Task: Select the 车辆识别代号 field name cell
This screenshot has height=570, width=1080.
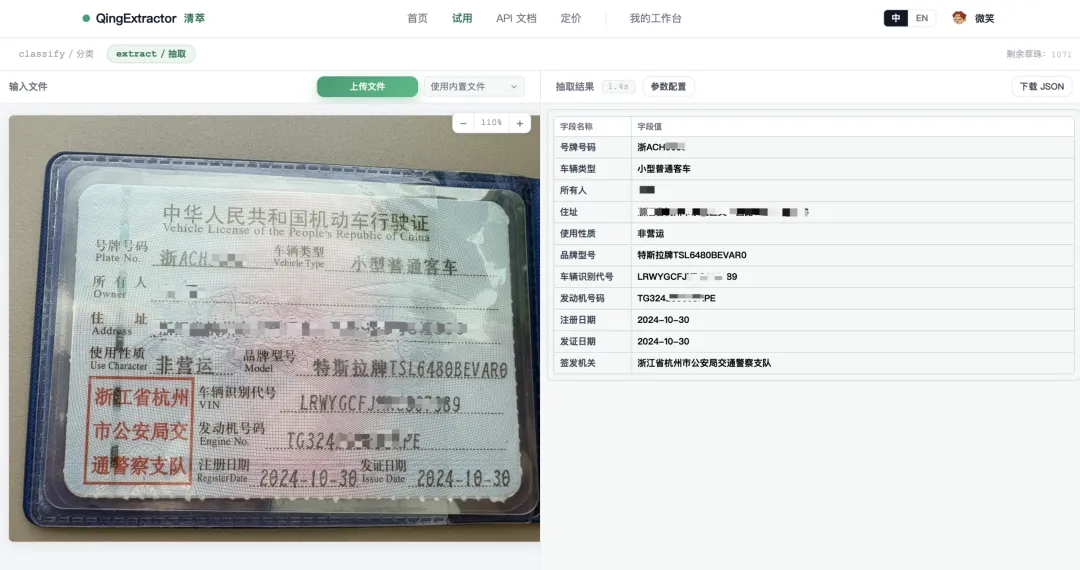Action: click(x=592, y=277)
